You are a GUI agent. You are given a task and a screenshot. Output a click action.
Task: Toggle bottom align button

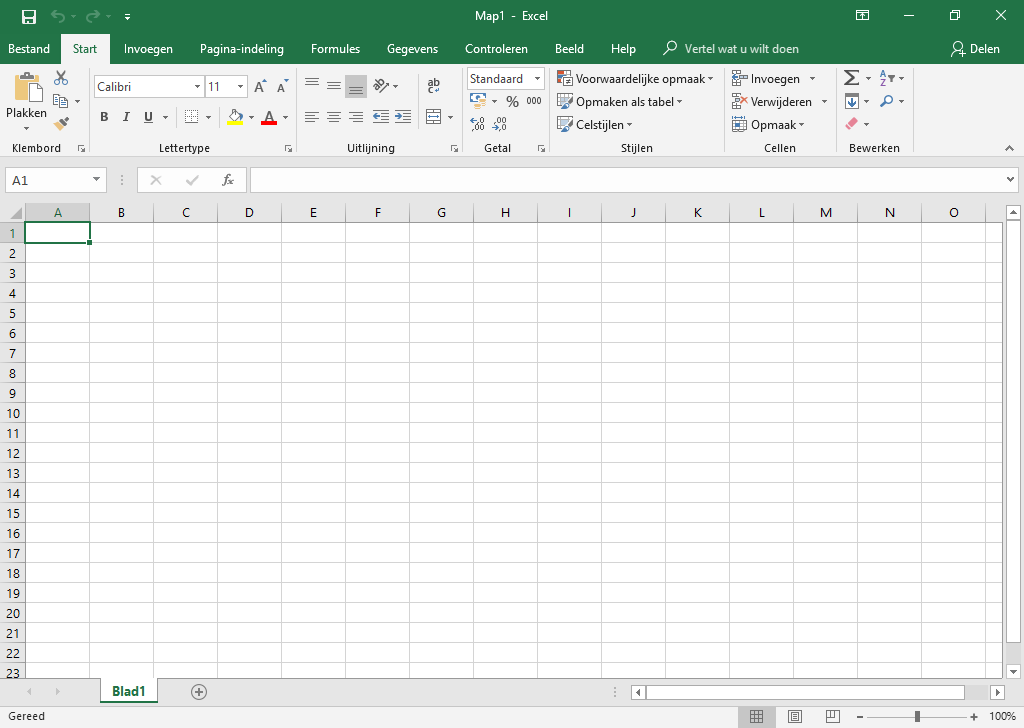click(356, 86)
